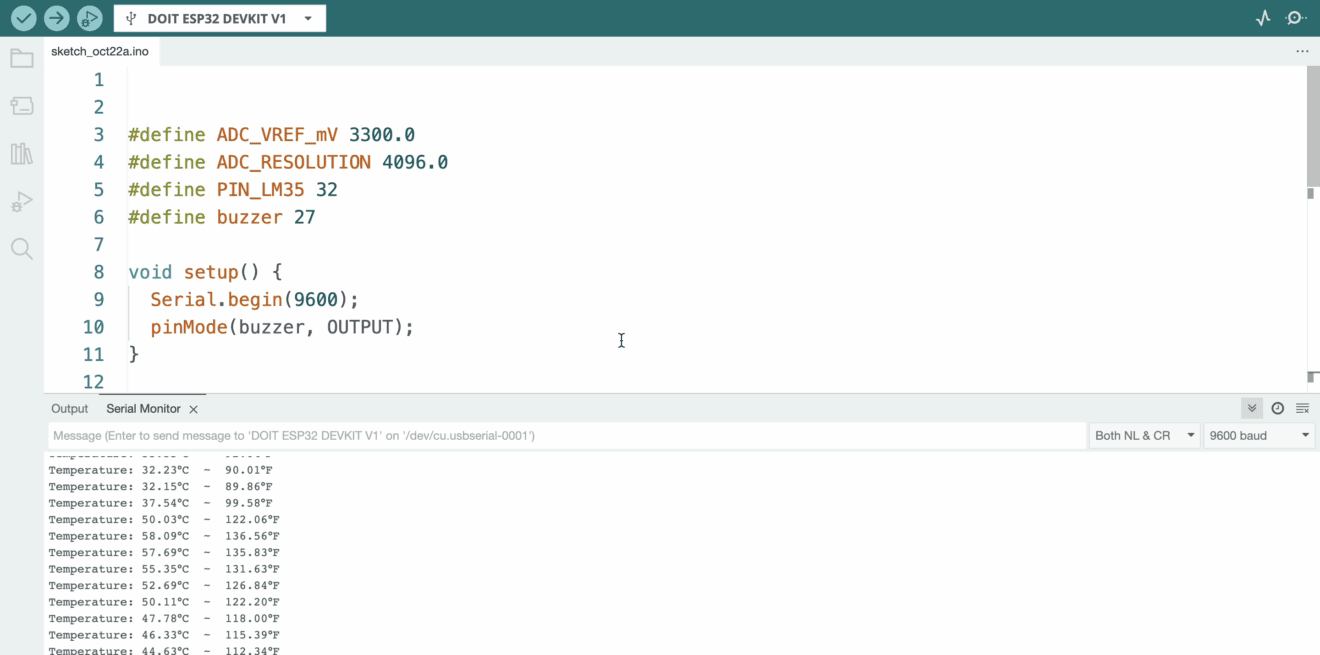Image resolution: width=1320 pixels, height=655 pixels.
Task: Toggle autoscroll in Serial Monitor
Action: point(1251,408)
